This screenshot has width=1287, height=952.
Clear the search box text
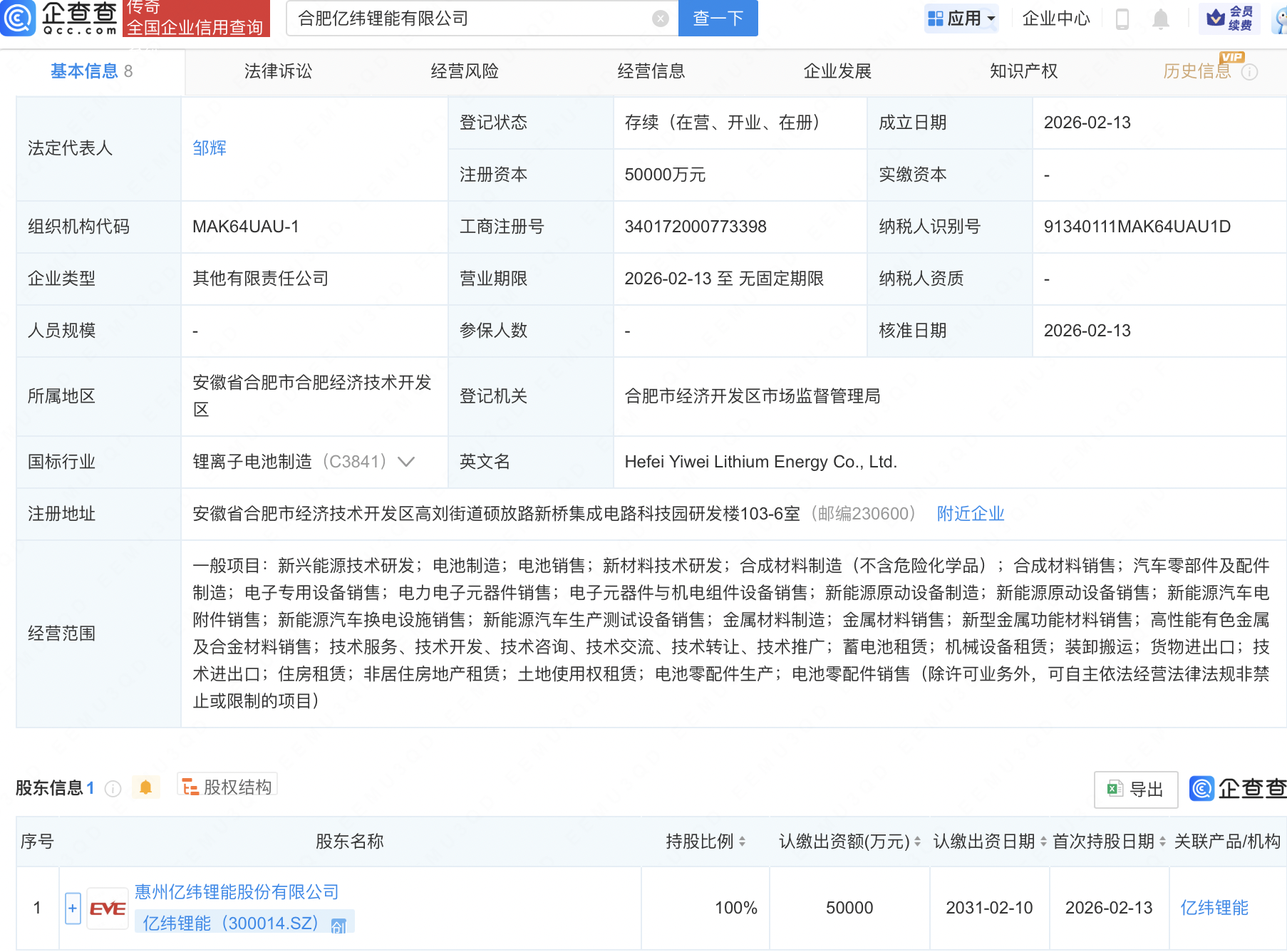point(661,19)
